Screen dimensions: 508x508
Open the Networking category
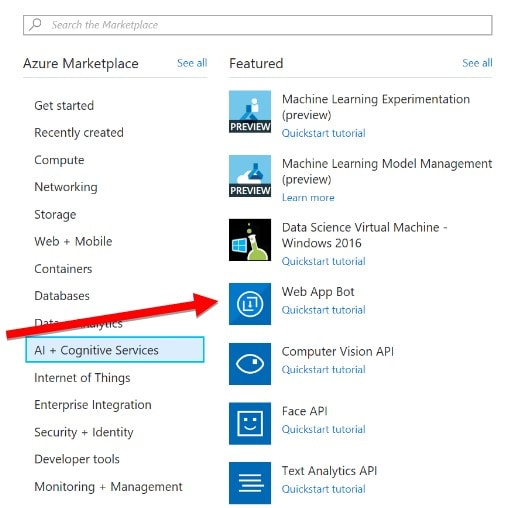(x=66, y=187)
